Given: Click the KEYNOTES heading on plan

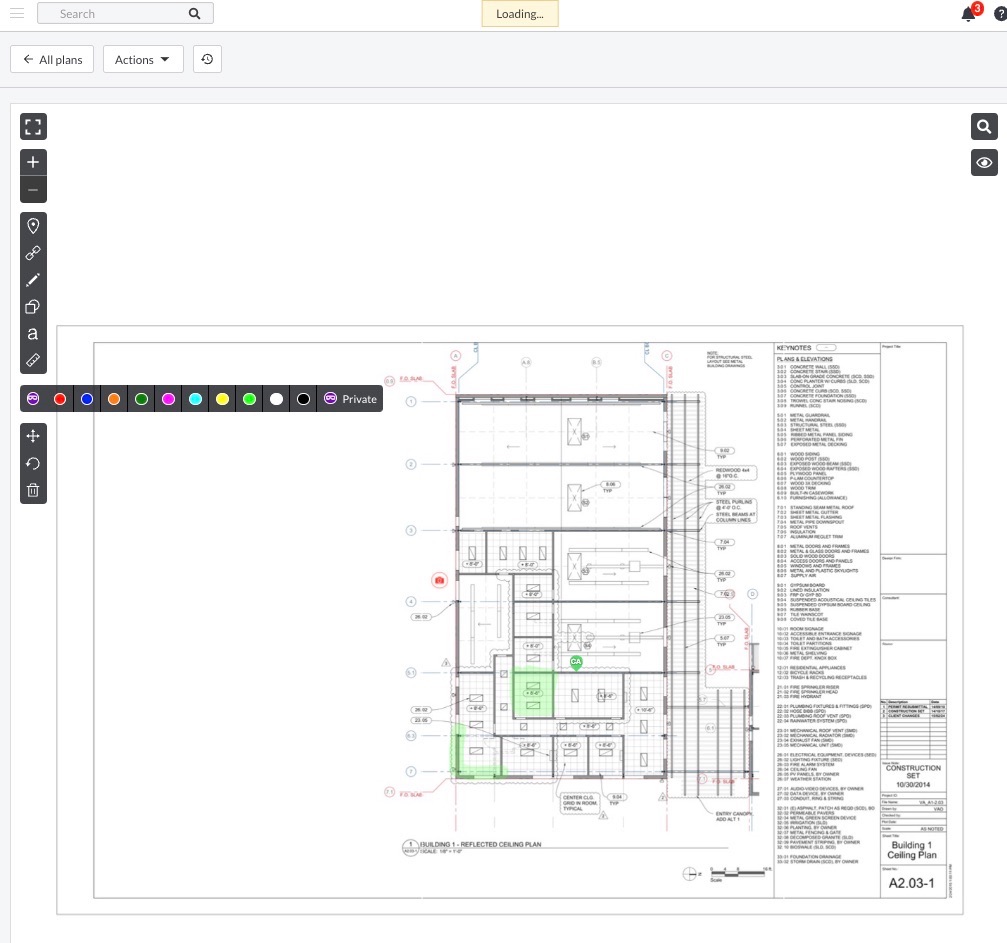Looking at the screenshot, I should [x=794, y=348].
